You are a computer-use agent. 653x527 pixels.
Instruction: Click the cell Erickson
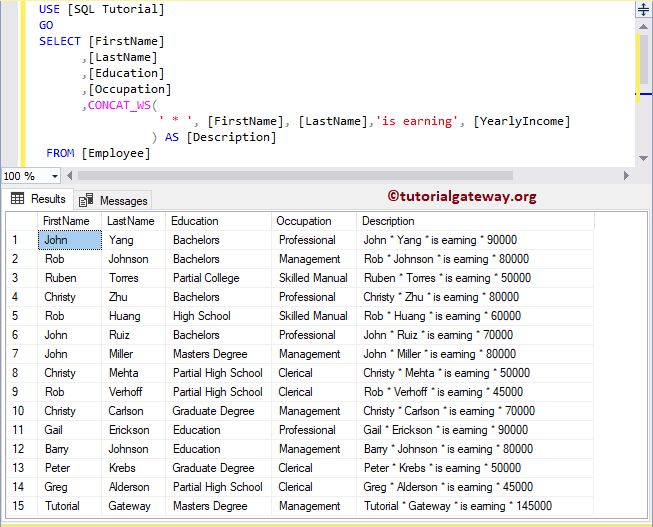(x=133, y=430)
